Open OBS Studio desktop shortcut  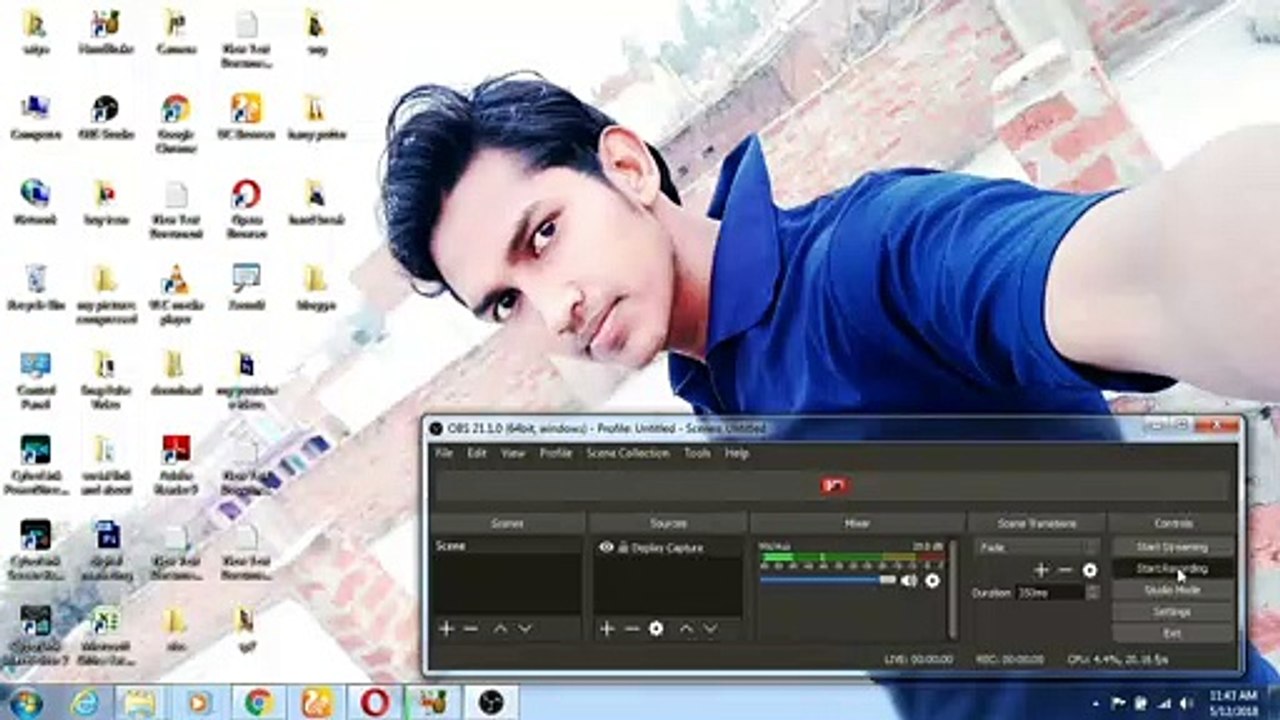[105, 116]
